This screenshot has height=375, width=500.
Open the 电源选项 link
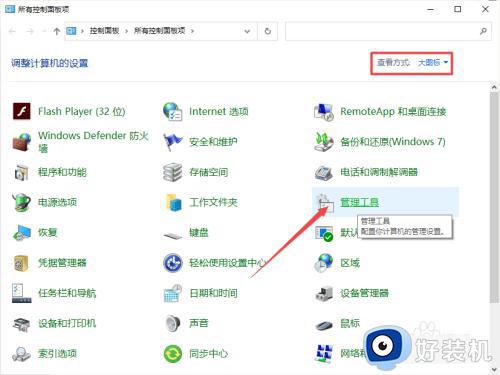(57, 202)
